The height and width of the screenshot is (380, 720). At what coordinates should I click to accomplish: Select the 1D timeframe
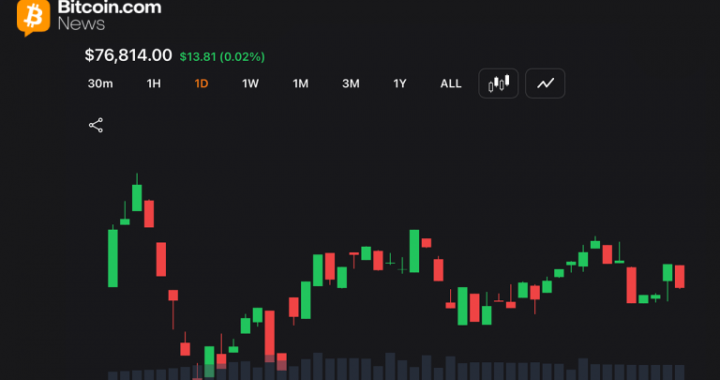click(x=202, y=84)
